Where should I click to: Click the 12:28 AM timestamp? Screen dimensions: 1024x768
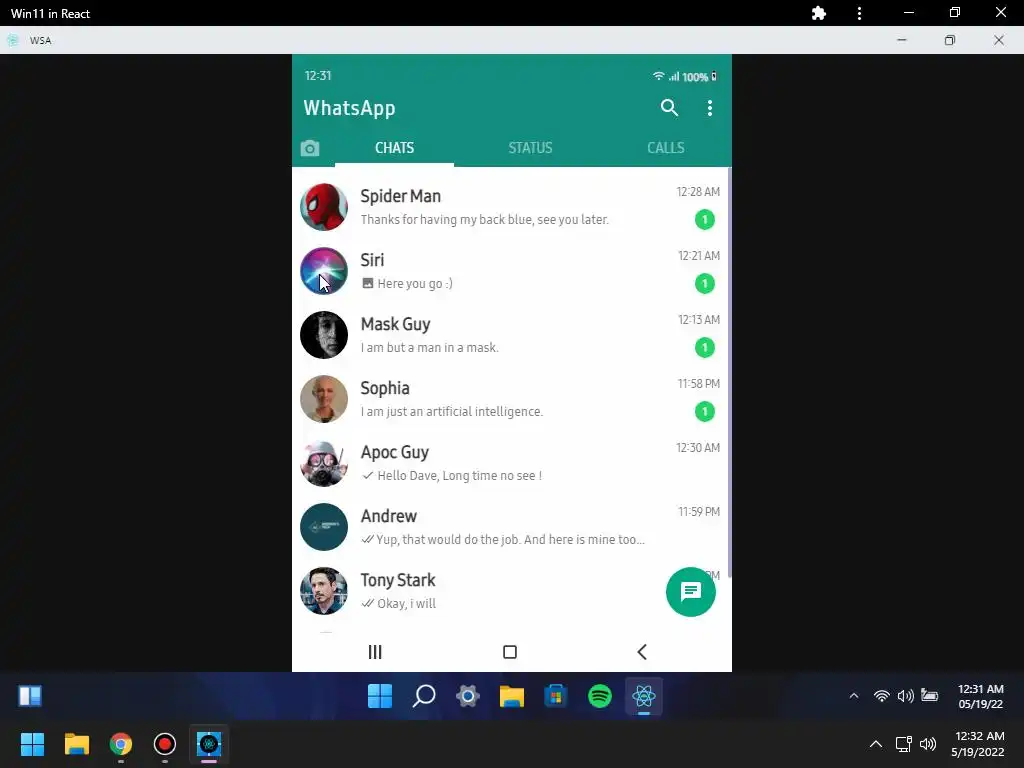[698, 191]
